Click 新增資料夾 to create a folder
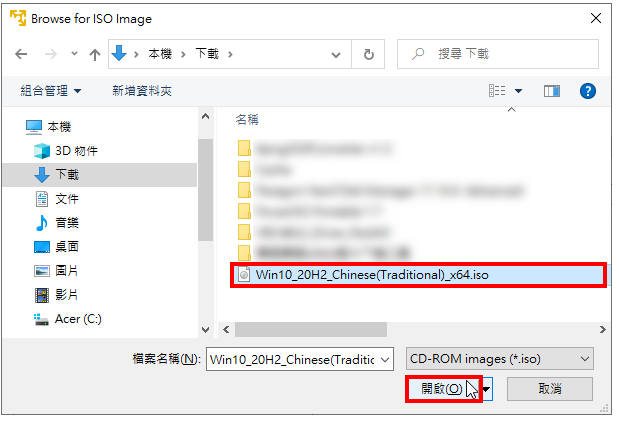Viewport: 619px width, 426px height. point(142,91)
